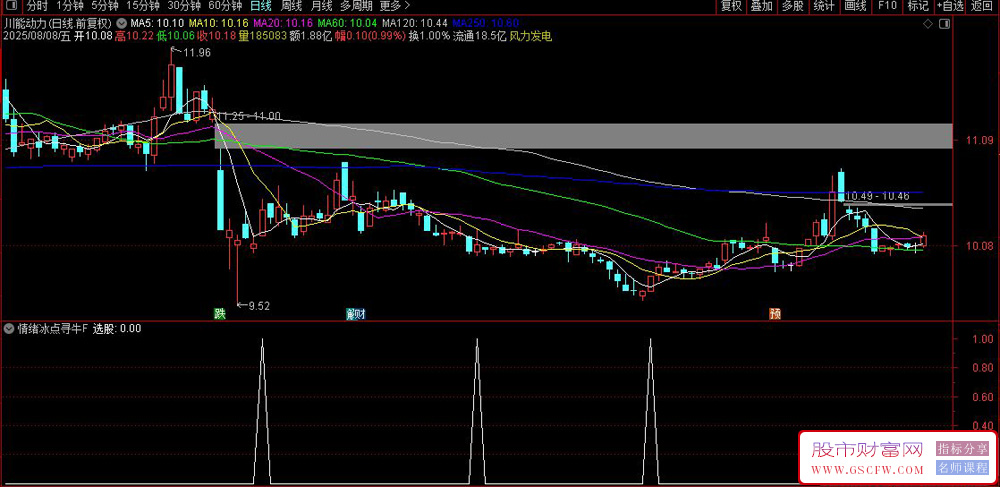
Task: Toggle the left sidebar panel icon
Action: tap(11, 6)
